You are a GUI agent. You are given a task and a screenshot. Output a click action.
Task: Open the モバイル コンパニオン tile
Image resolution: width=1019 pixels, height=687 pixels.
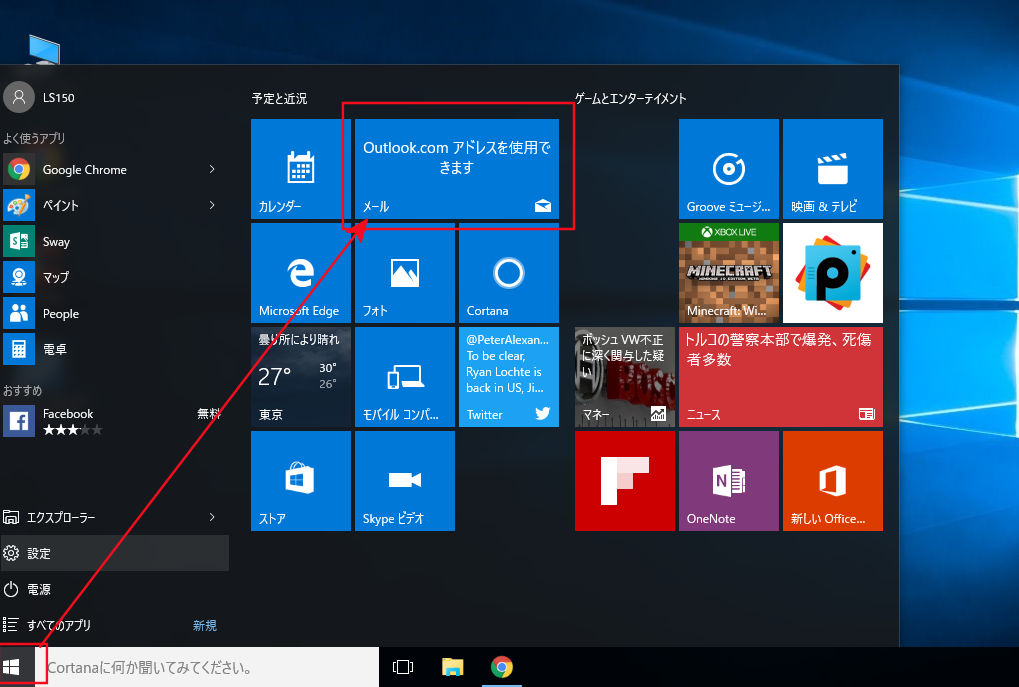click(x=405, y=377)
